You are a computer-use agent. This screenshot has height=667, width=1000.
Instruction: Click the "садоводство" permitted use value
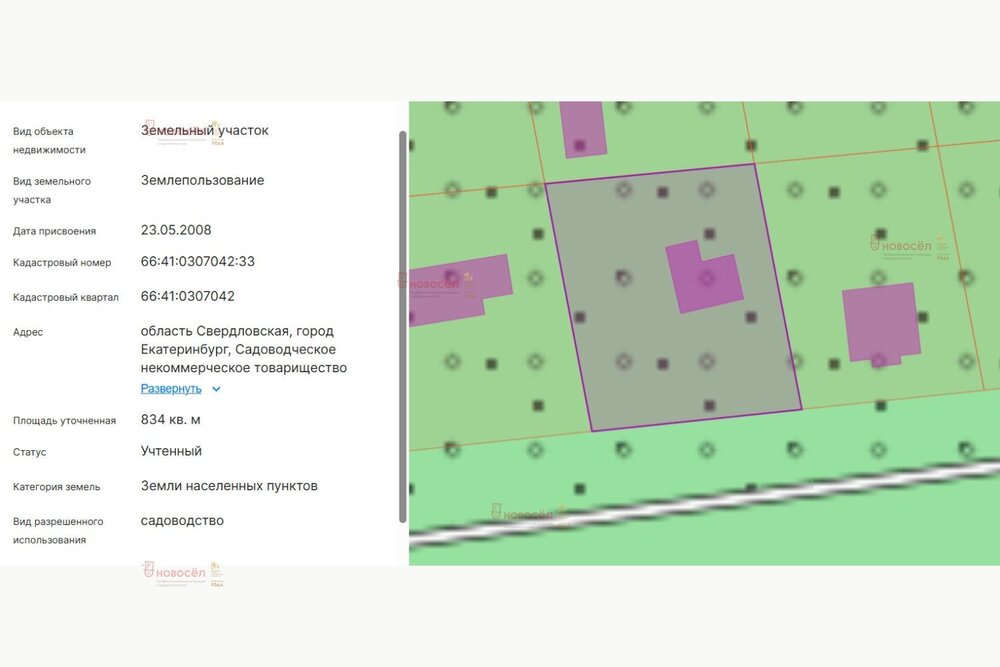point(182,521)
